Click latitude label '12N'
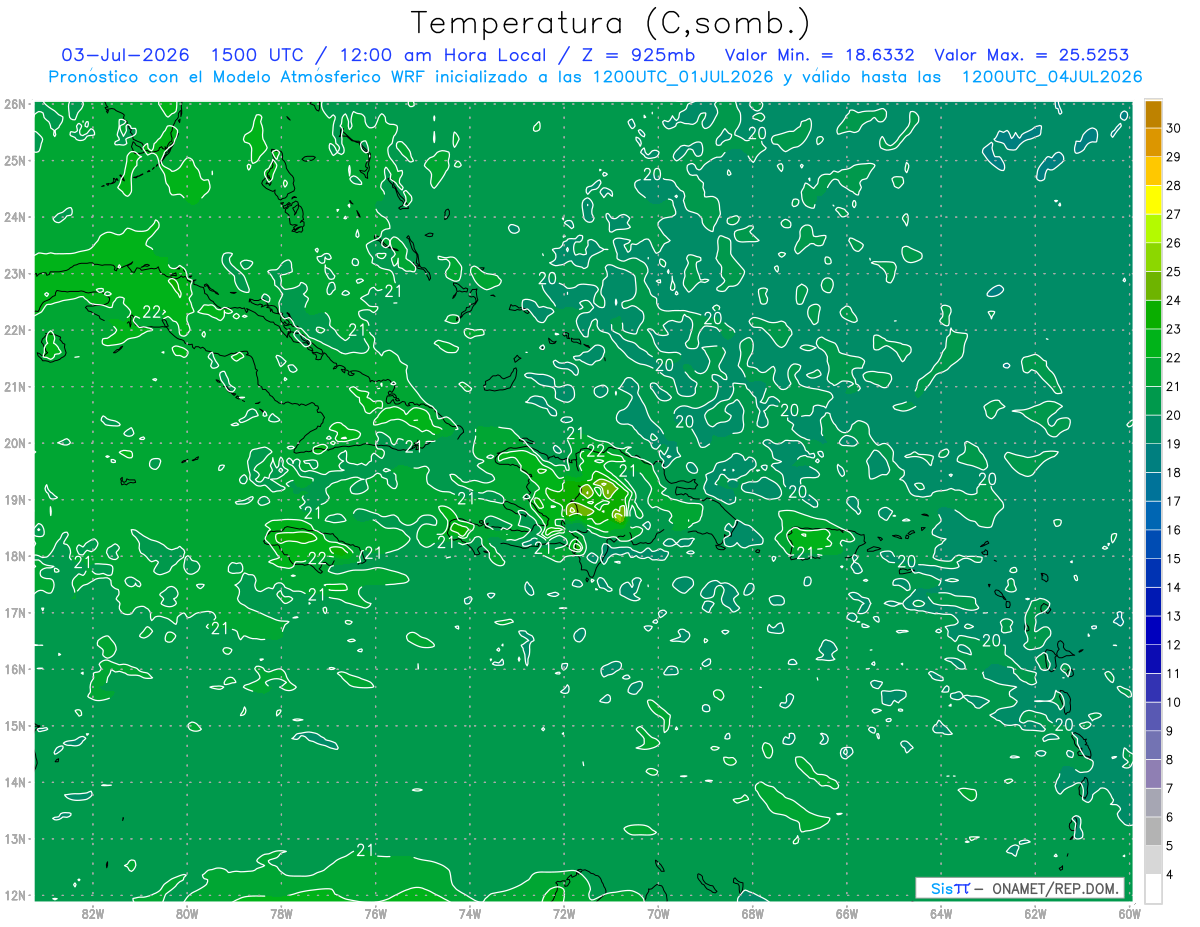This screenshot has height=927, width=1200. coord(15,895)
